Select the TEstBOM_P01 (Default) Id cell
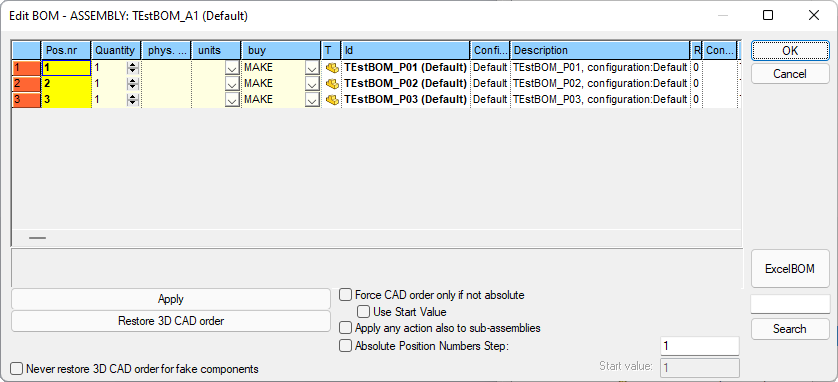 (406, 68)
